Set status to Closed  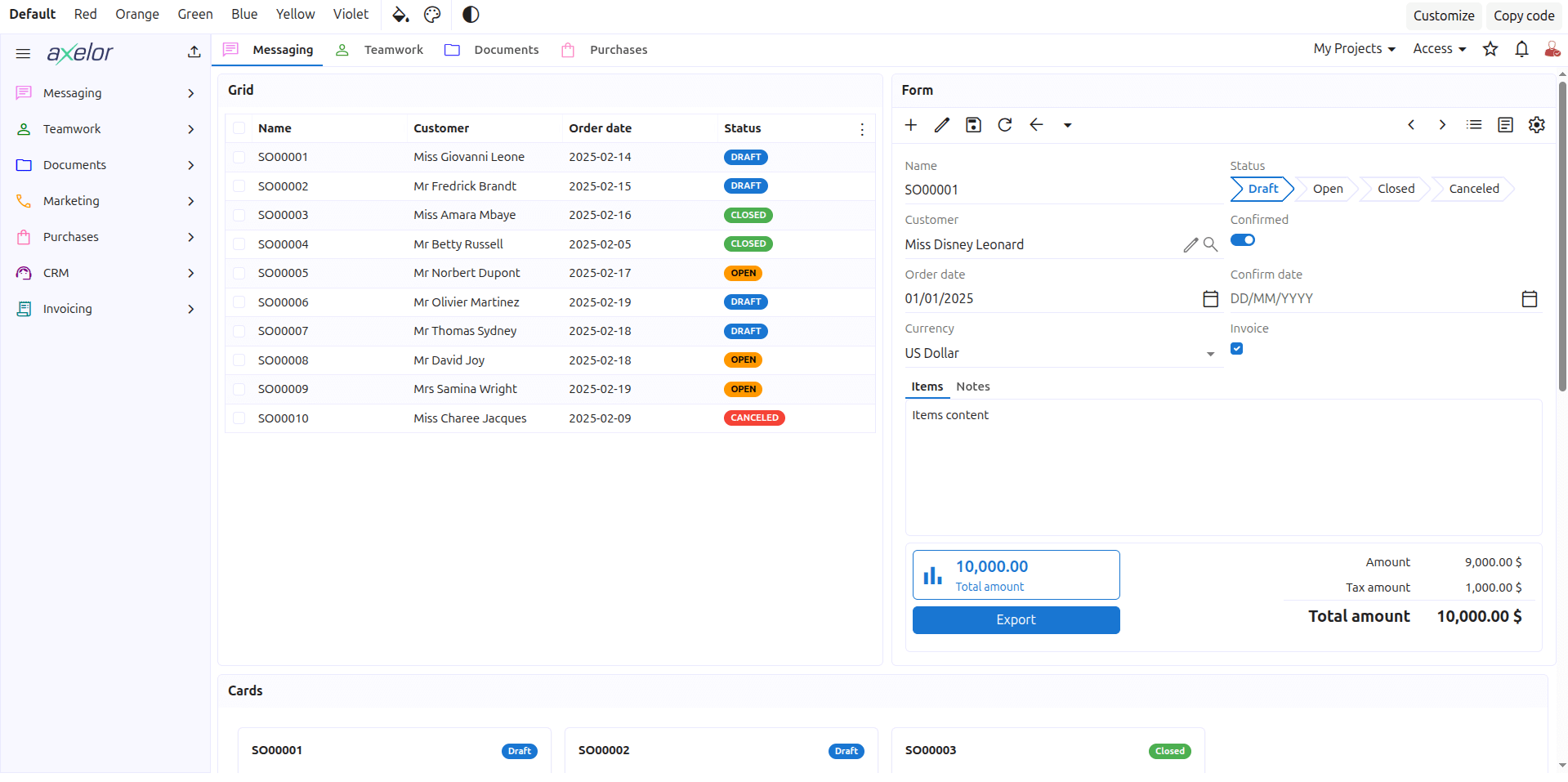click(x=1396, y=189)
